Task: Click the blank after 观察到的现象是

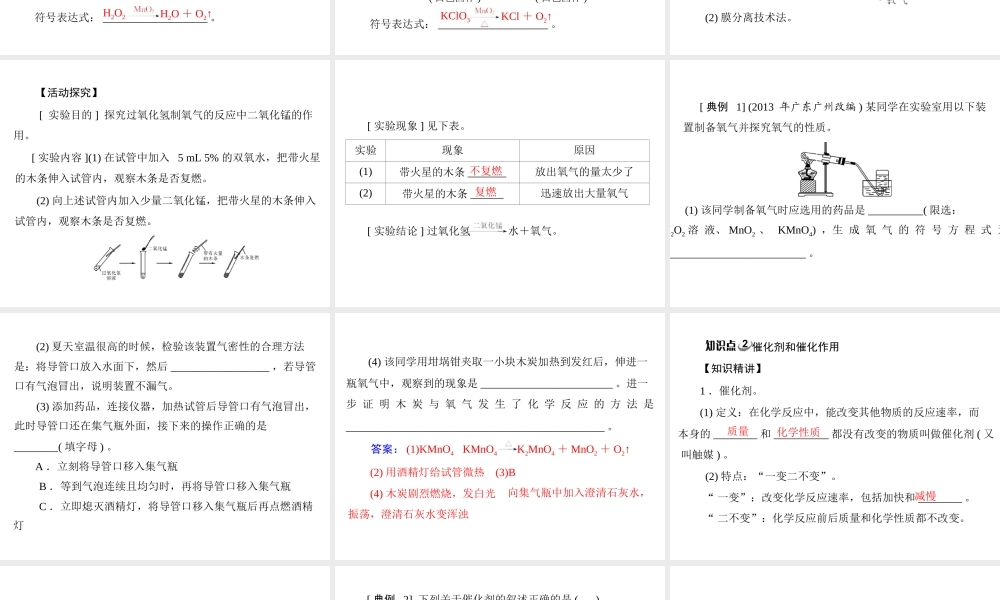Action: [547, 384]
